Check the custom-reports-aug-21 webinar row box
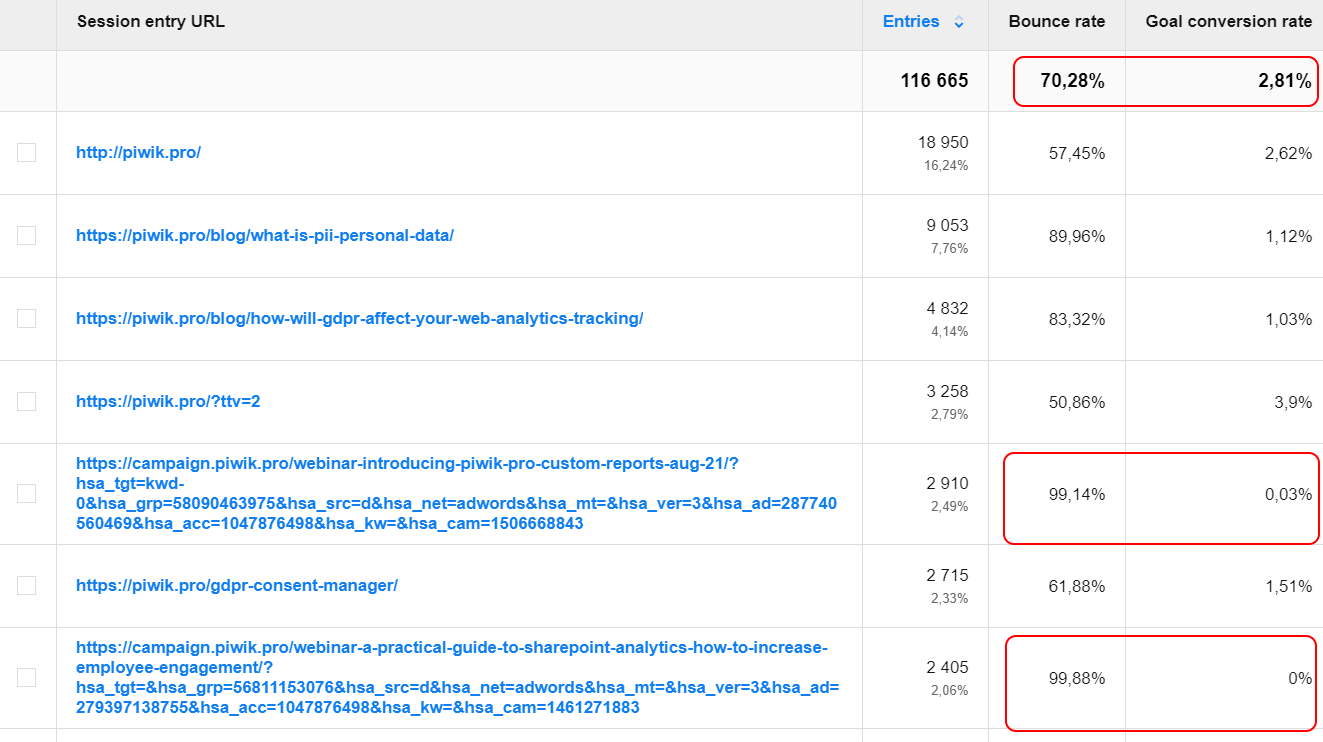This screenshot has height=742, width=1323. coord(27,494)
